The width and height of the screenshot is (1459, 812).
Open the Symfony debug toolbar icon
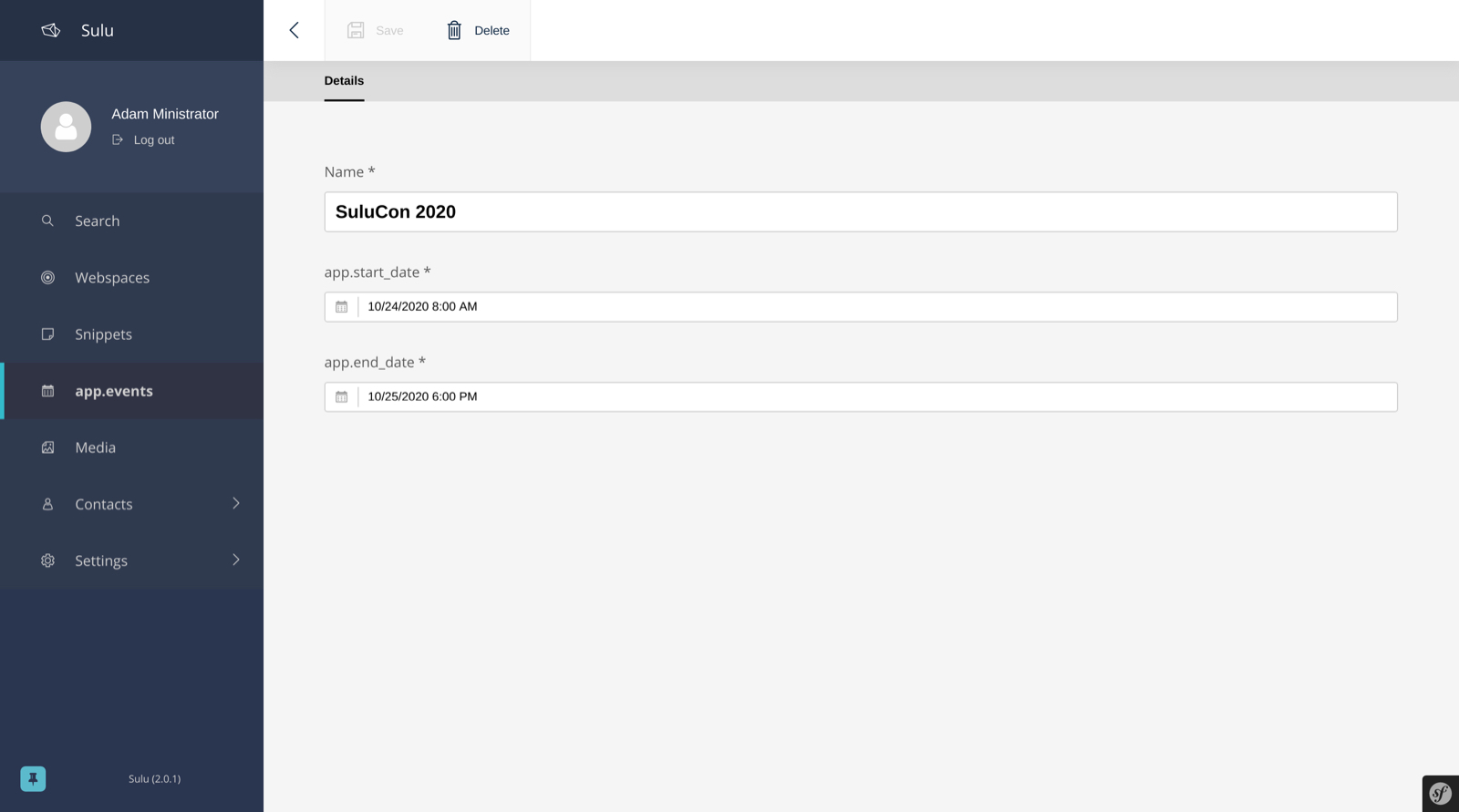coord(1441,794)
